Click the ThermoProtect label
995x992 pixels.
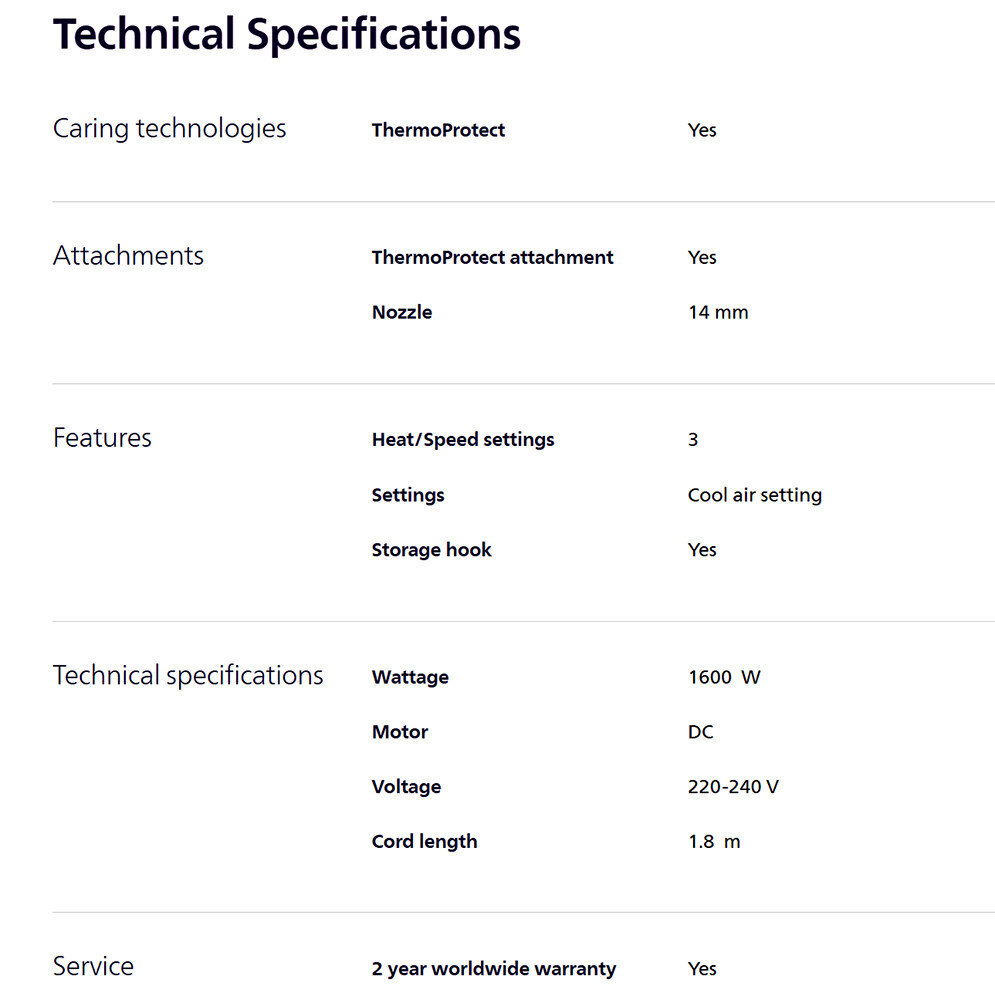point(438,130)
